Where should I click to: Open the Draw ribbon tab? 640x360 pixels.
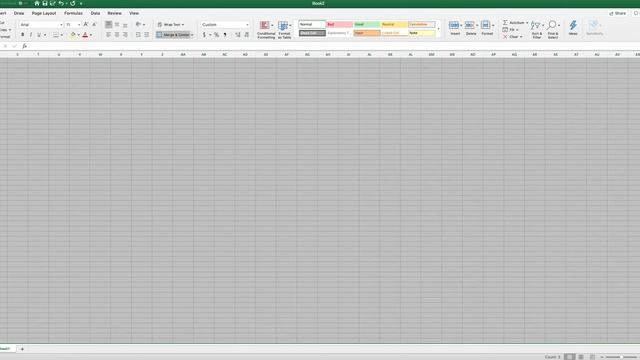[x=19, y=13]
